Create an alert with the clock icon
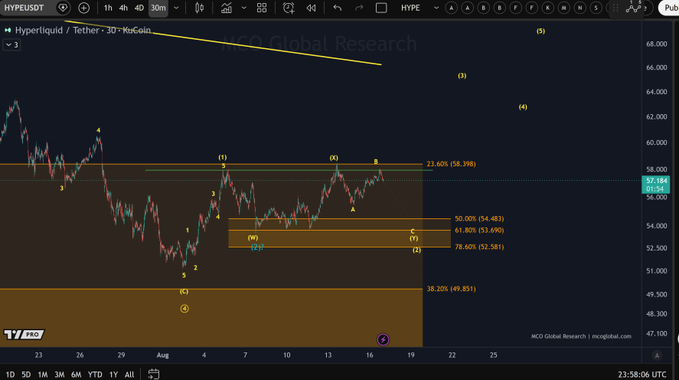The height and width of the screenshot is (380, 679). (288, 8)
